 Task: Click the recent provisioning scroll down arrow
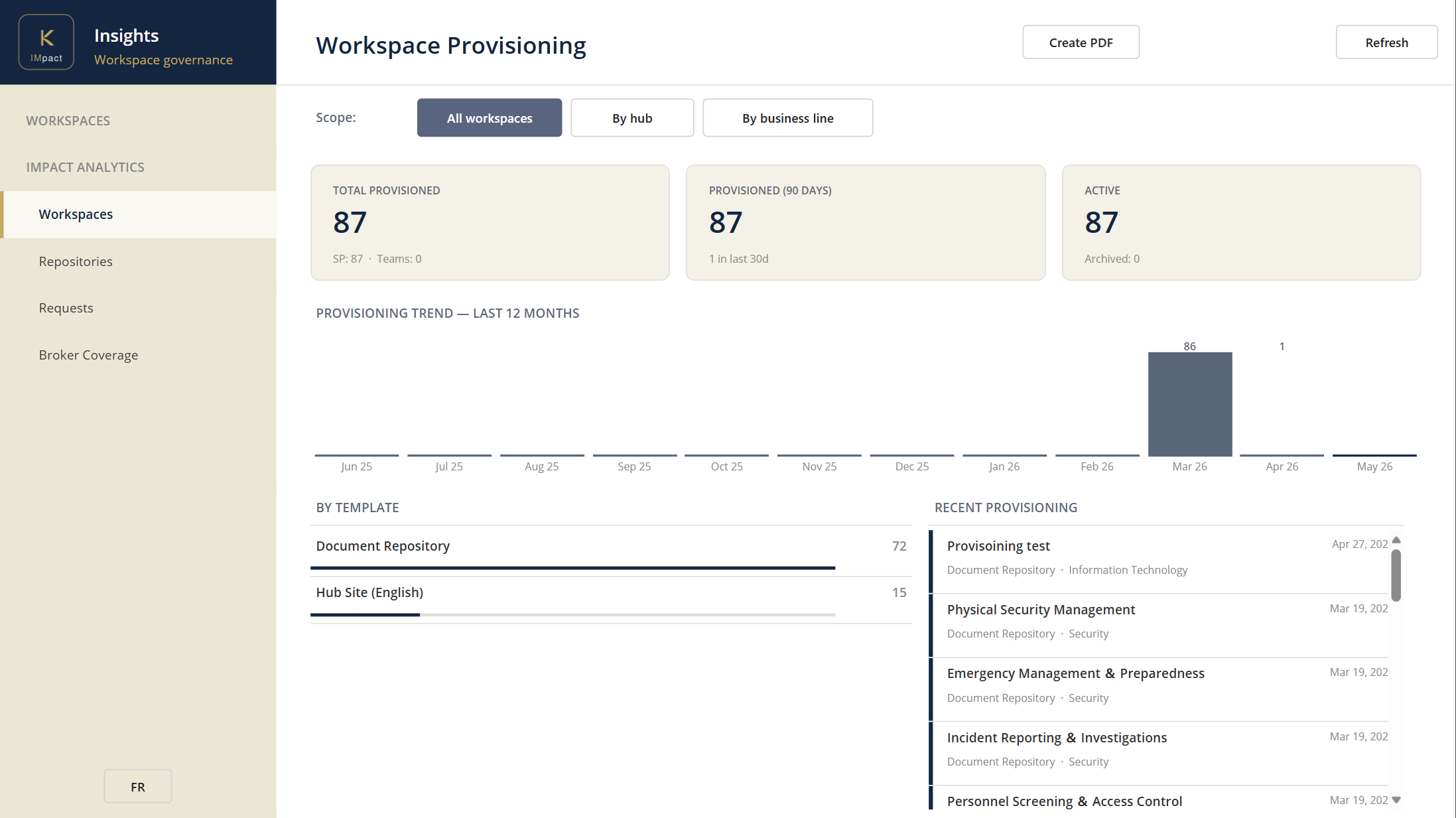pyautogui.click(x=1396, y=800)
